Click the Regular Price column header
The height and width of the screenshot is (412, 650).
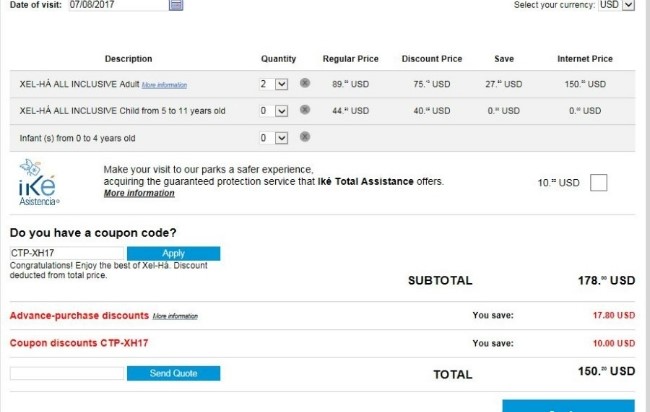point(351,59)
